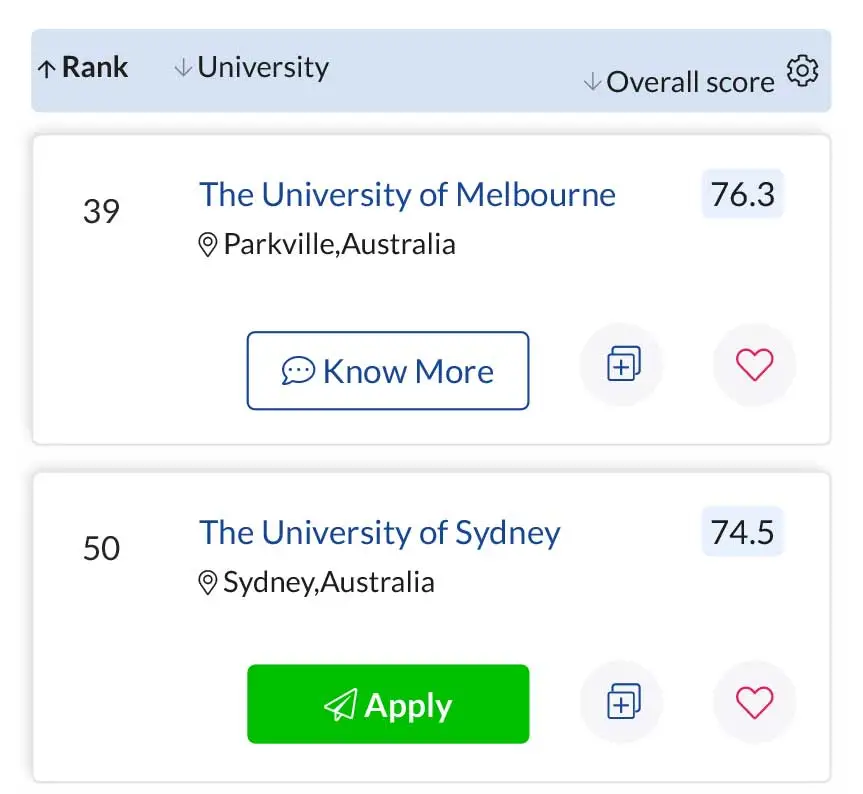Select the 74.5 overall score badge
The image size is (863, 794).
[x=742, y=532]
